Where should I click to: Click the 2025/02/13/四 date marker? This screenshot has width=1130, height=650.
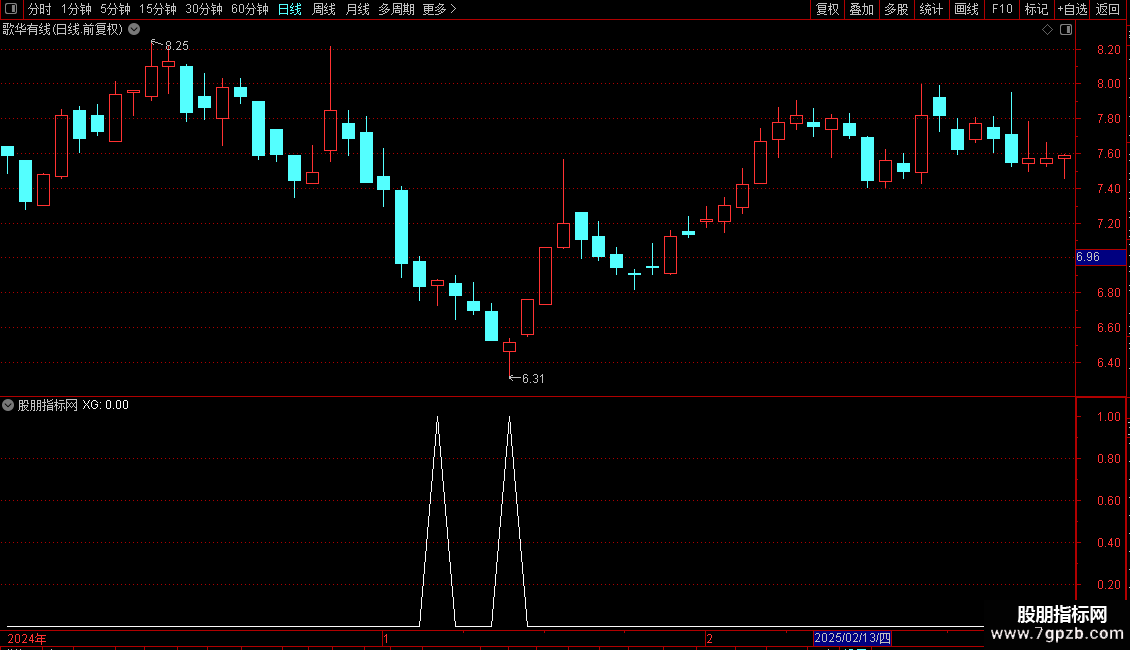853,638
